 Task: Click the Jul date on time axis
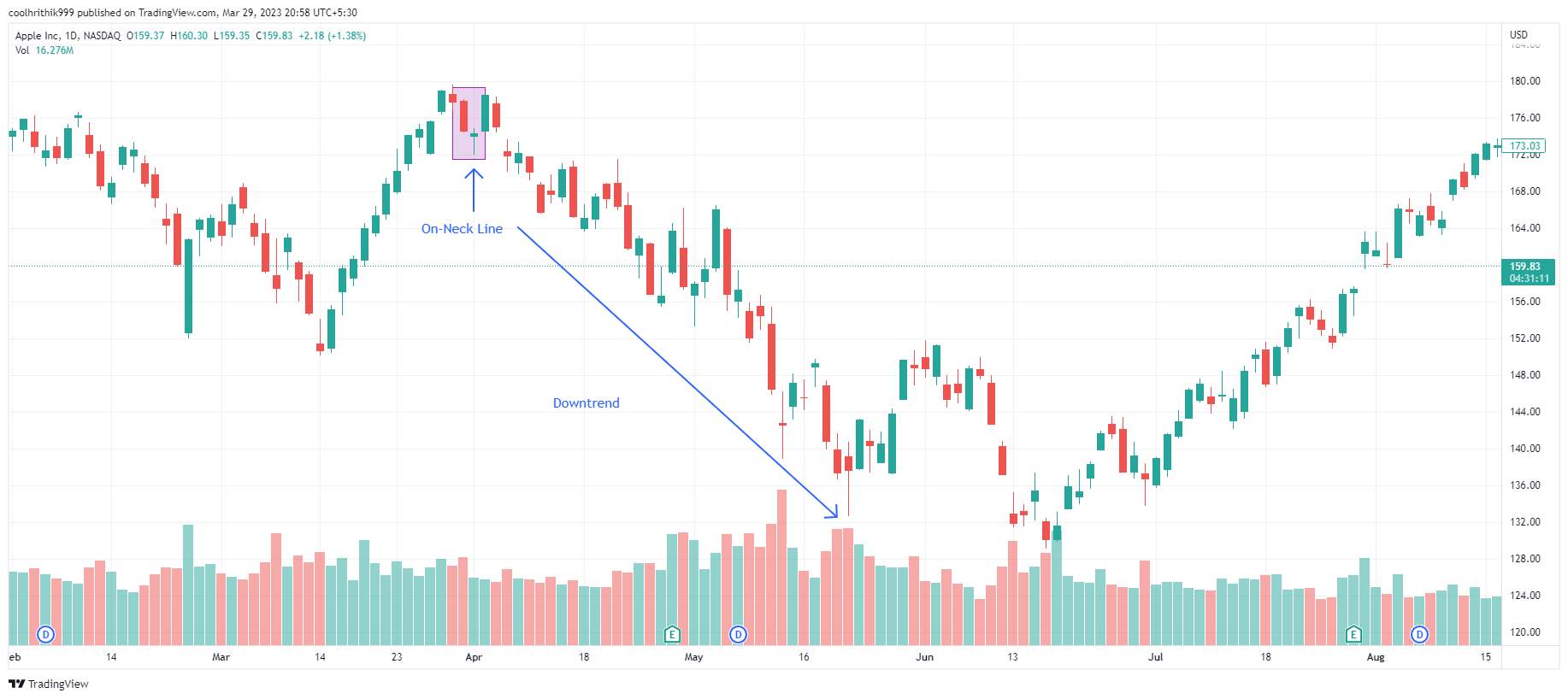[x=1155, y=657]
